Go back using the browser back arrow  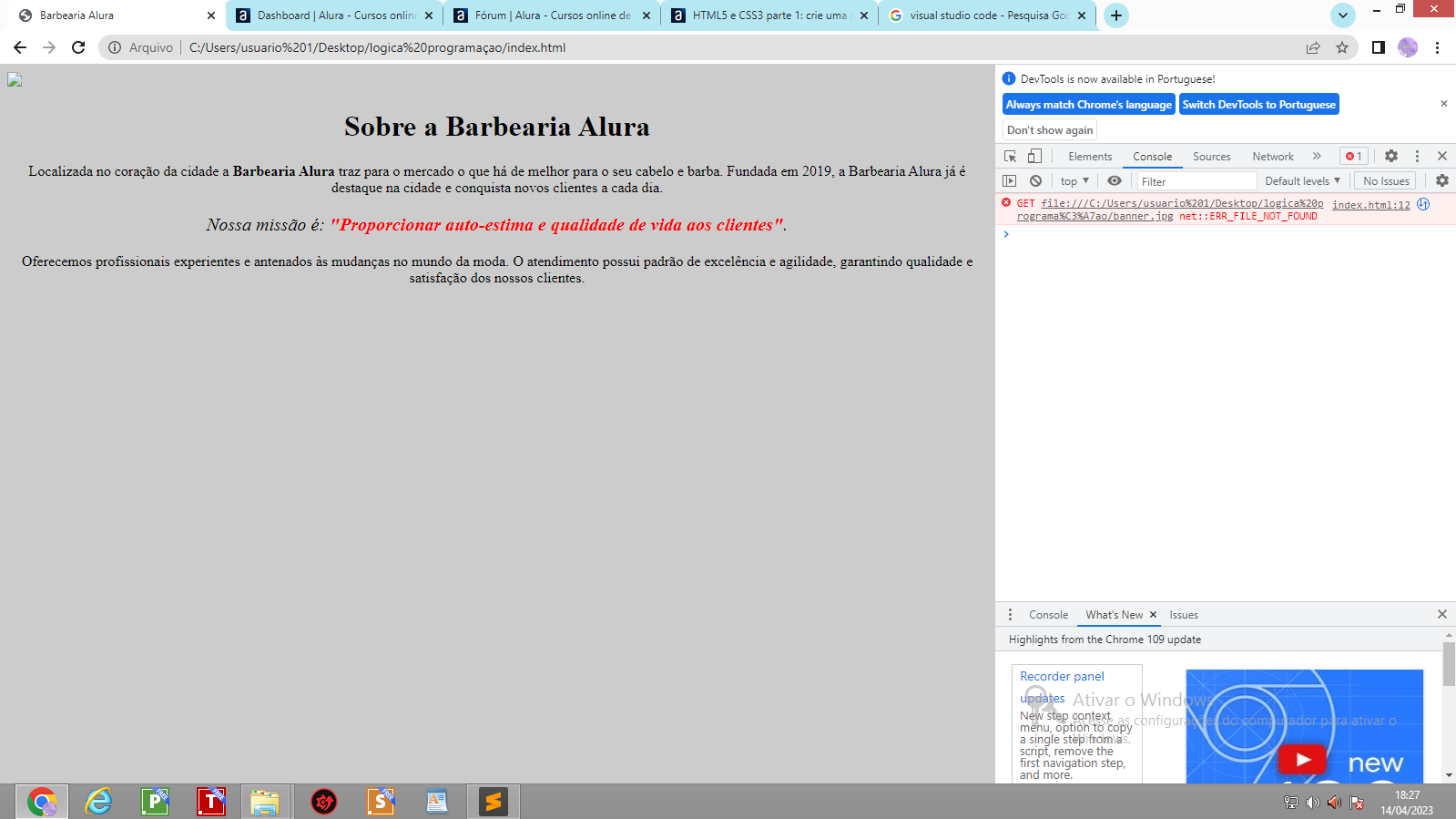[x=20, y=47]
